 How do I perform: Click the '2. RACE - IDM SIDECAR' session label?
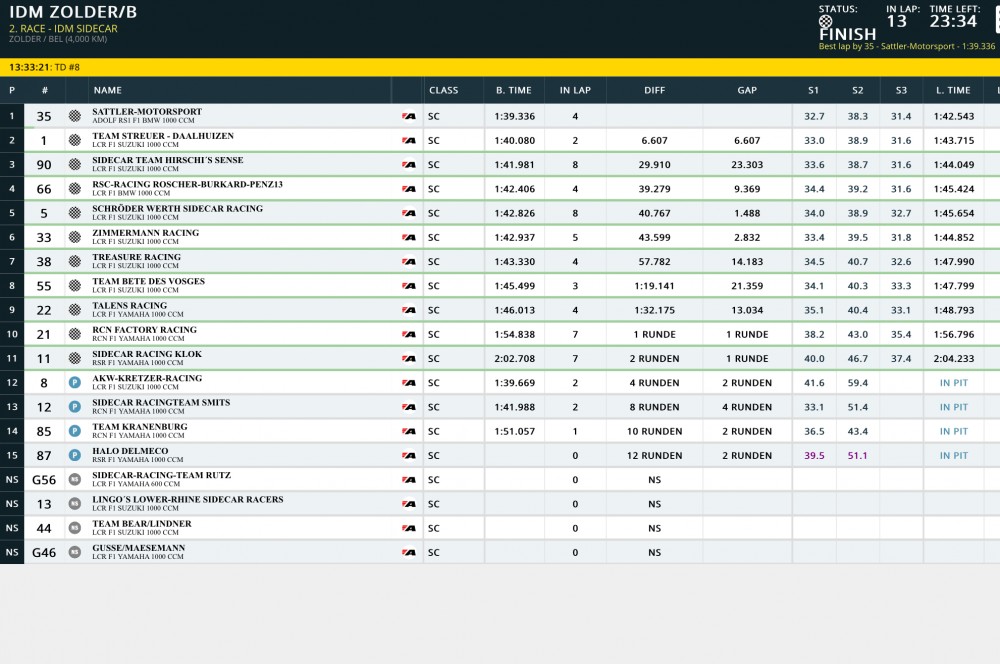click(63, 29)
